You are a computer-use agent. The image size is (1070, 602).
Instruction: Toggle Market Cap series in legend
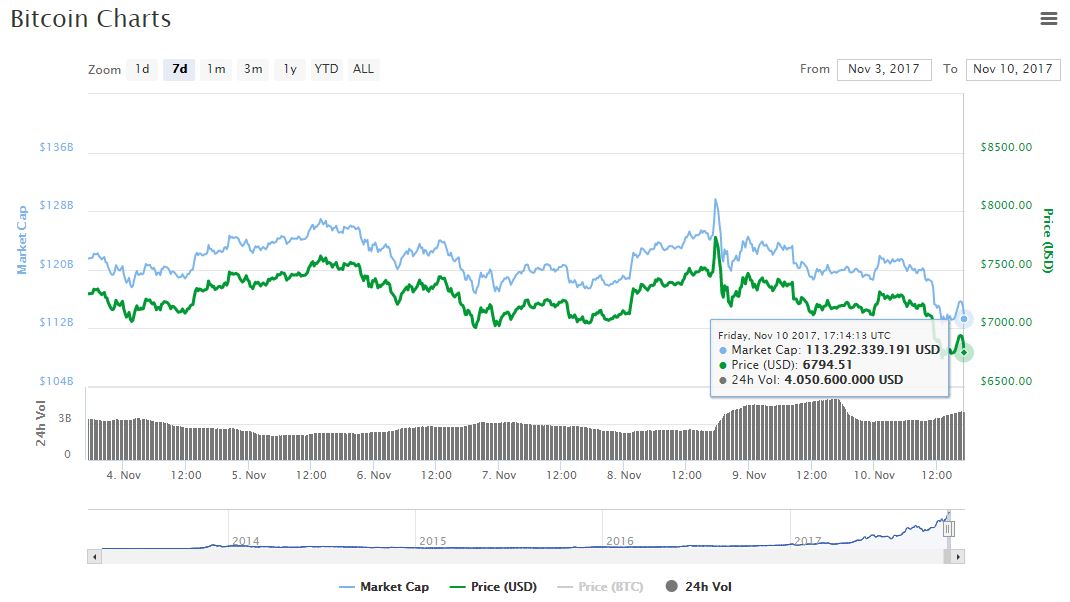[384, 587]
